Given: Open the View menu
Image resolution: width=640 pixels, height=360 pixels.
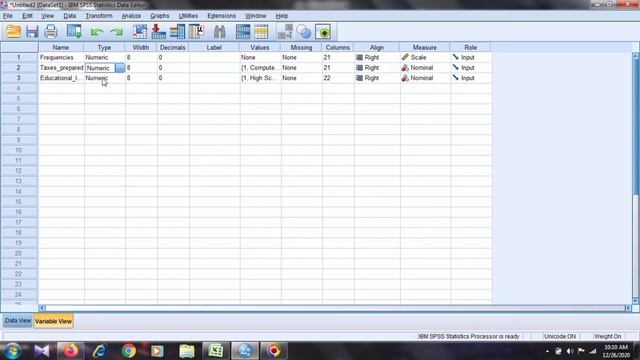Looking at the screenshot, I should [x=47, y=16].
